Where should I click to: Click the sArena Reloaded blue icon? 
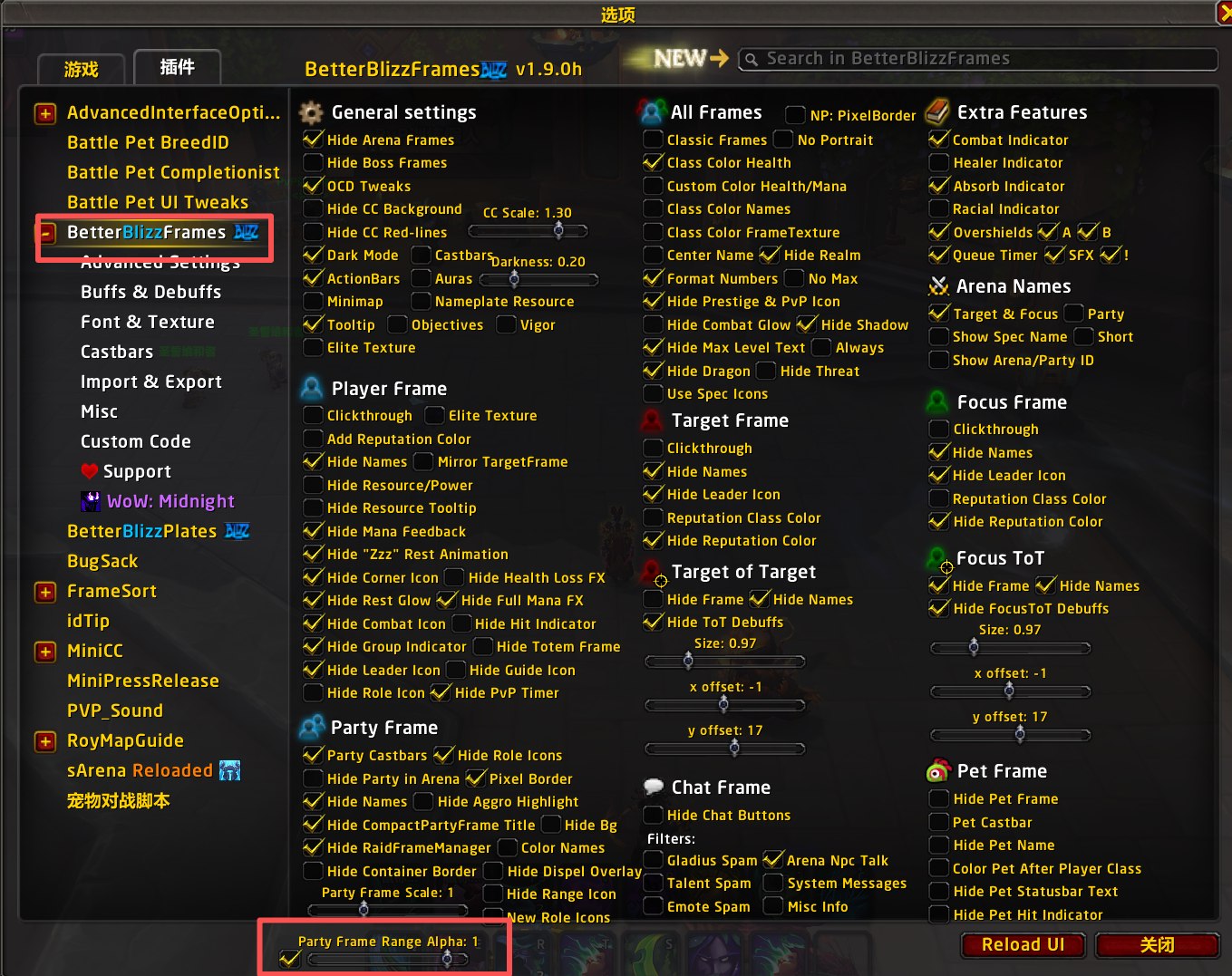pos(230,770)
